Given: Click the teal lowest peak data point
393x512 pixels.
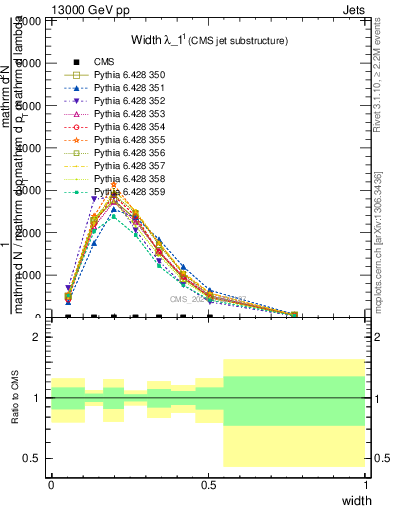Looking at the screenshot, I should click(114, 217).
